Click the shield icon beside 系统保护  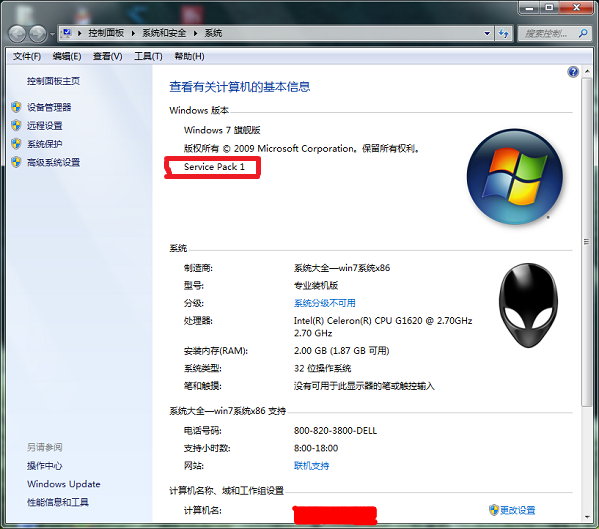pyautogui.click(x=16, y=144)
